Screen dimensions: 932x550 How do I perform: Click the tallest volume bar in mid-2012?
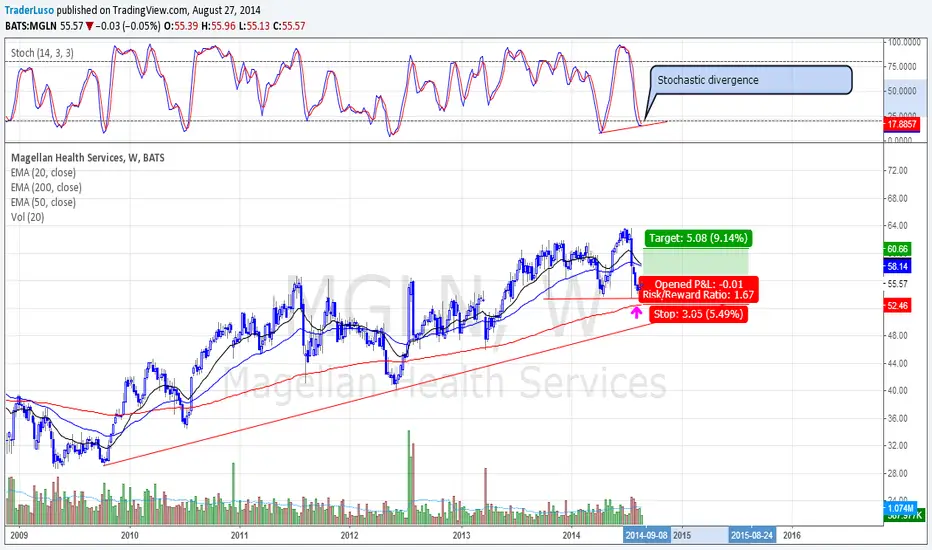pyautogui.click(x=409, y=477)
